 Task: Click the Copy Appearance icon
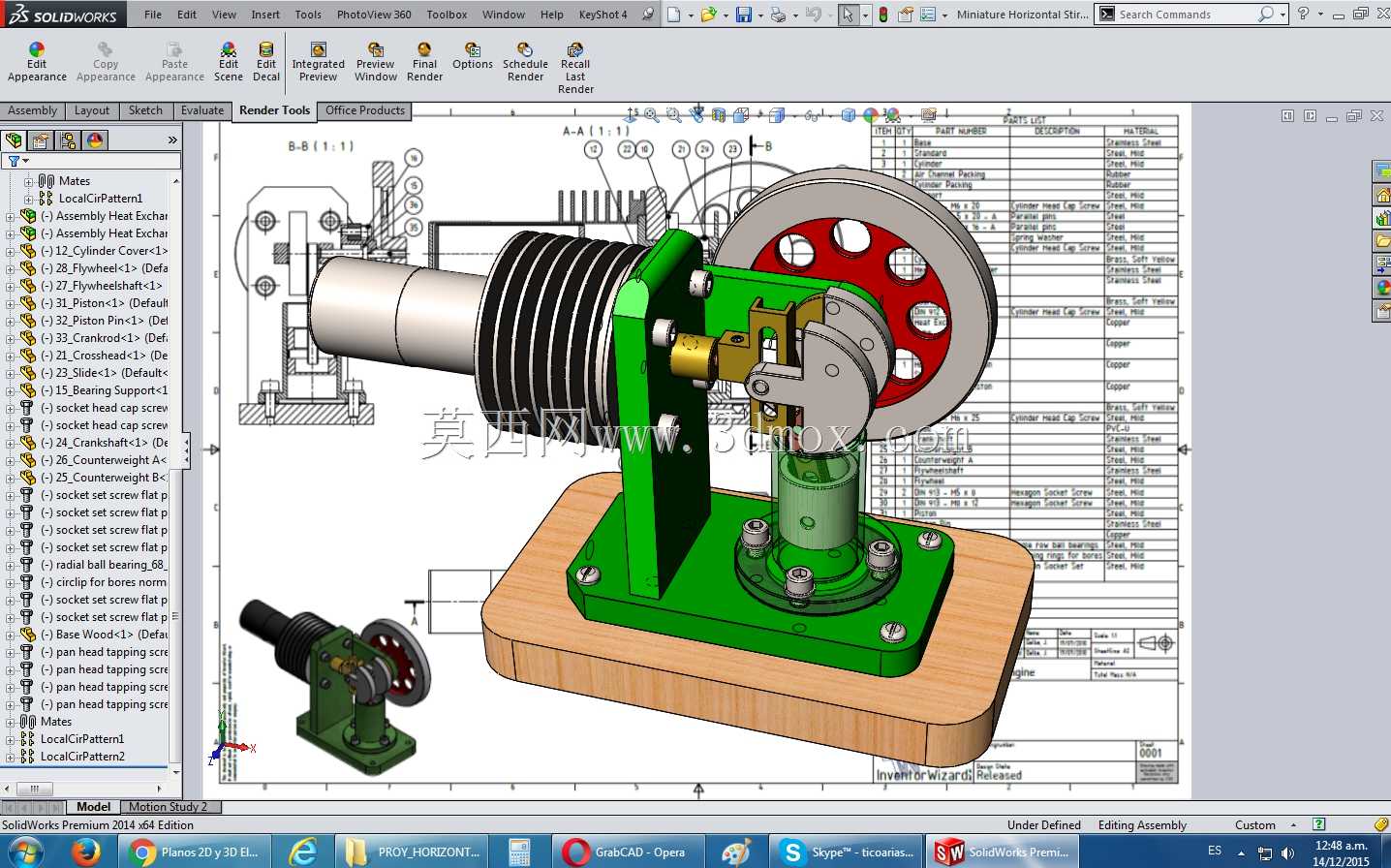click(x=106, y=62)
